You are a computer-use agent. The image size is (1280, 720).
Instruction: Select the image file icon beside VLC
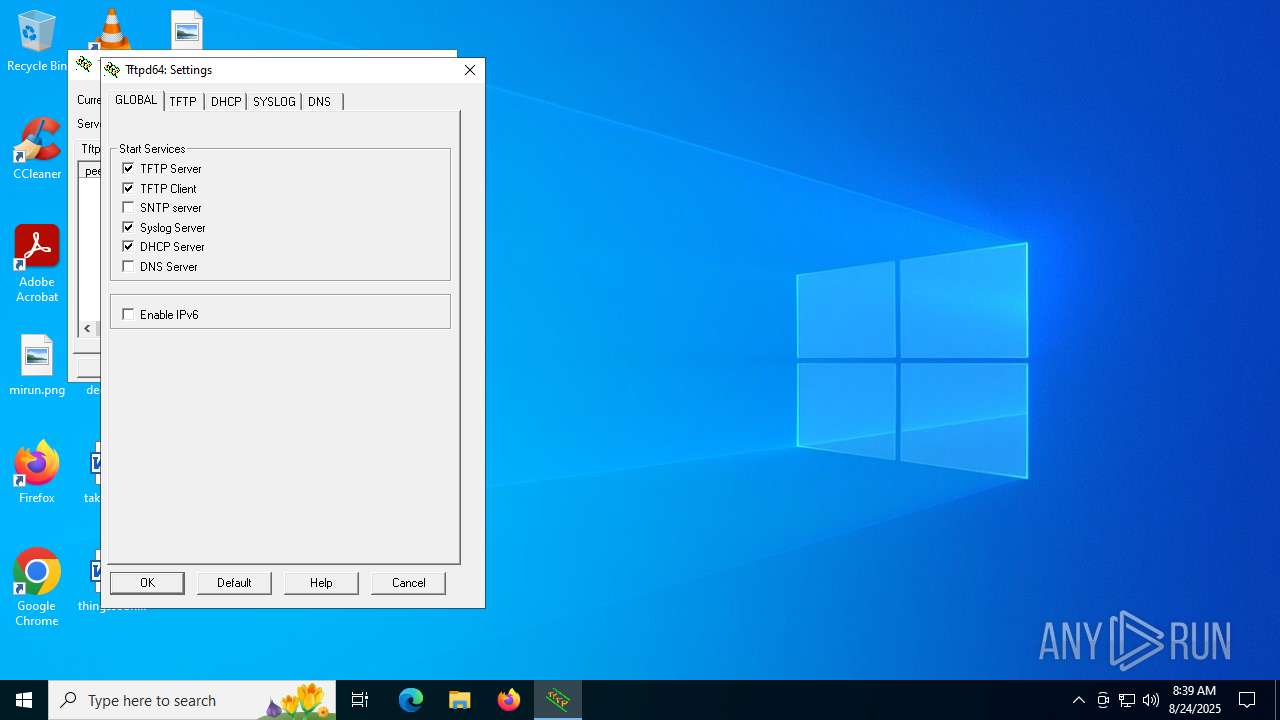pos(187,29)
